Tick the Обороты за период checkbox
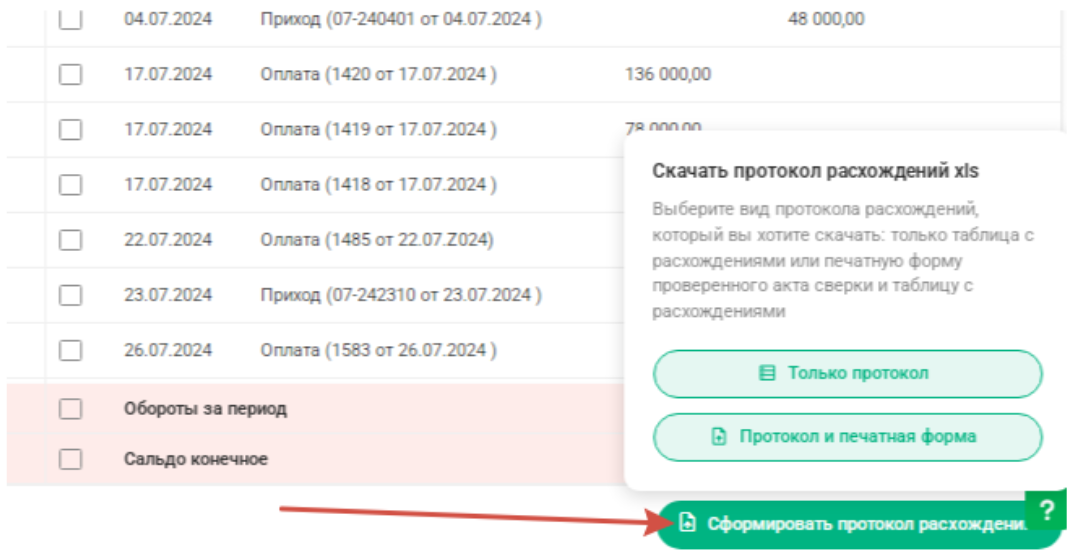Screen dimensions: 1071x559 [70, 409]
